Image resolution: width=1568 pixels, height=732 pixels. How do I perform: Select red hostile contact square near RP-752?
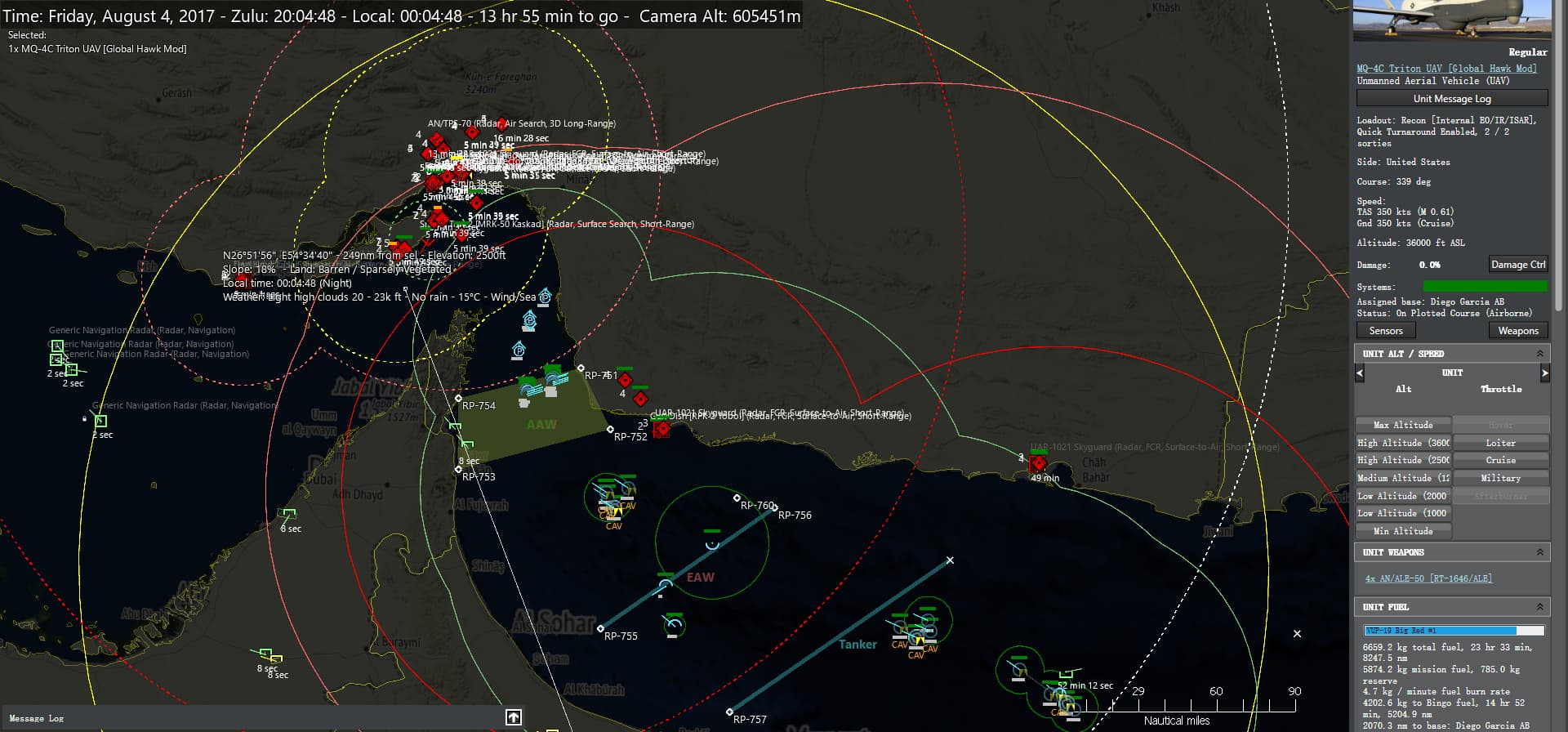(662, 429)
